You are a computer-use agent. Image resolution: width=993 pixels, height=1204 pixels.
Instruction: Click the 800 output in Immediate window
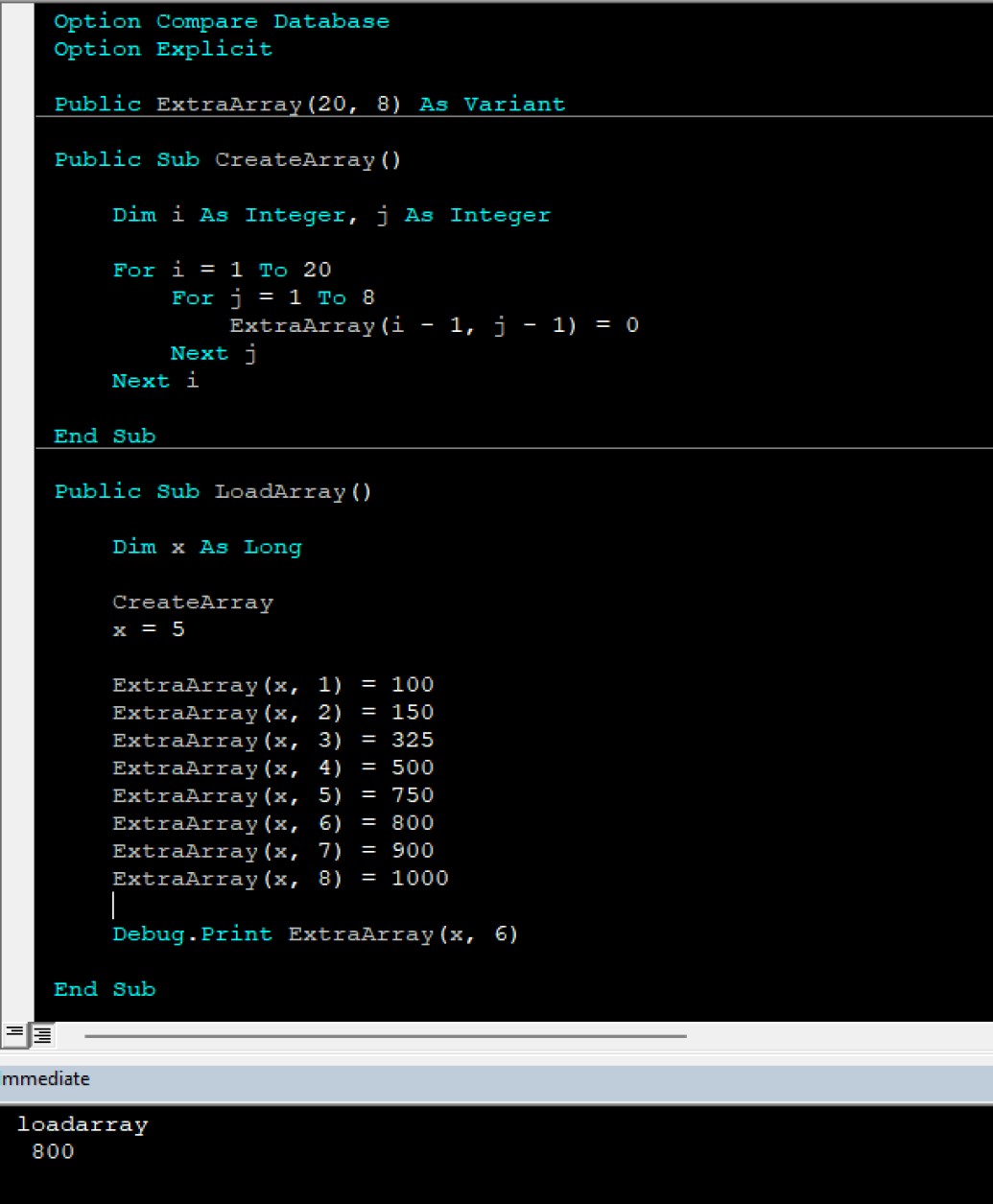[53, 1152]
